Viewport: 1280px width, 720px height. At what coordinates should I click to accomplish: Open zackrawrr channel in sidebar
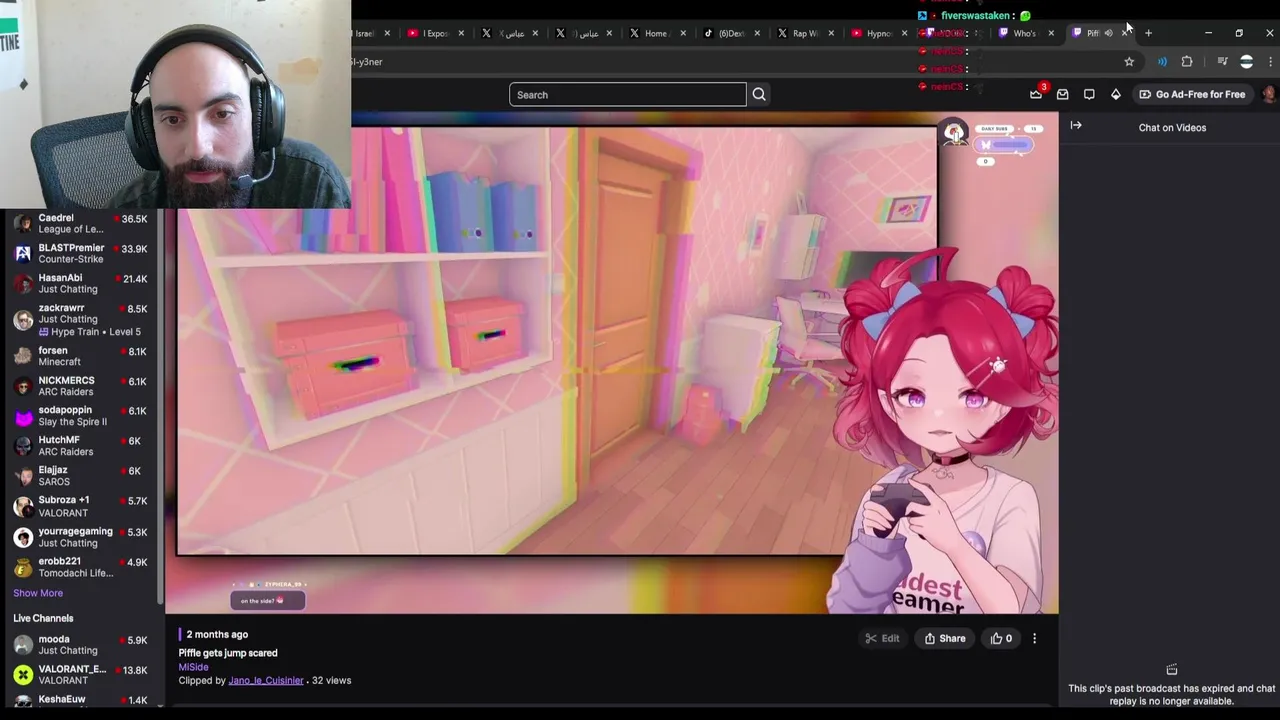tap(81, 320)
